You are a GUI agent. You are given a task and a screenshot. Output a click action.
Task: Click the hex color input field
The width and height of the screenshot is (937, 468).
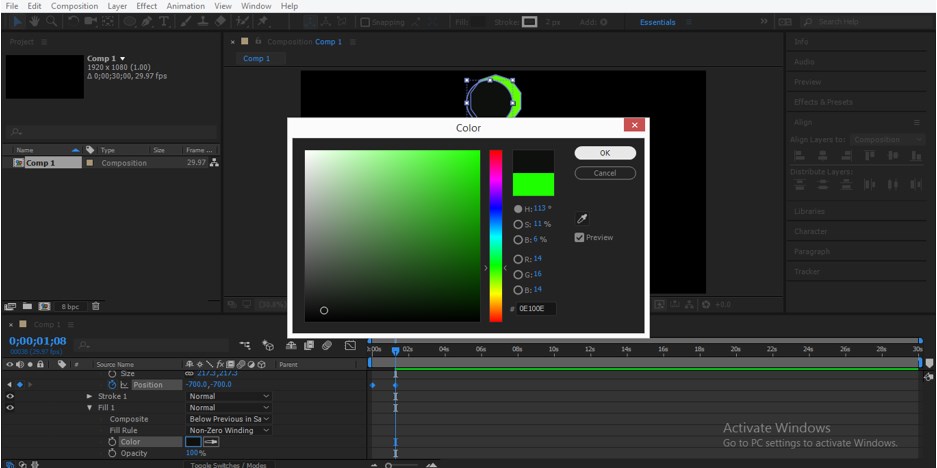[x=536, y=309]
